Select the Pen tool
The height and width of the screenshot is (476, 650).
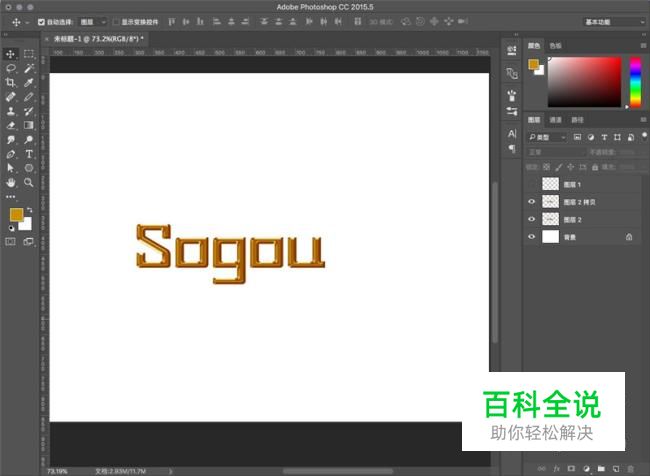tap(10, 154)
